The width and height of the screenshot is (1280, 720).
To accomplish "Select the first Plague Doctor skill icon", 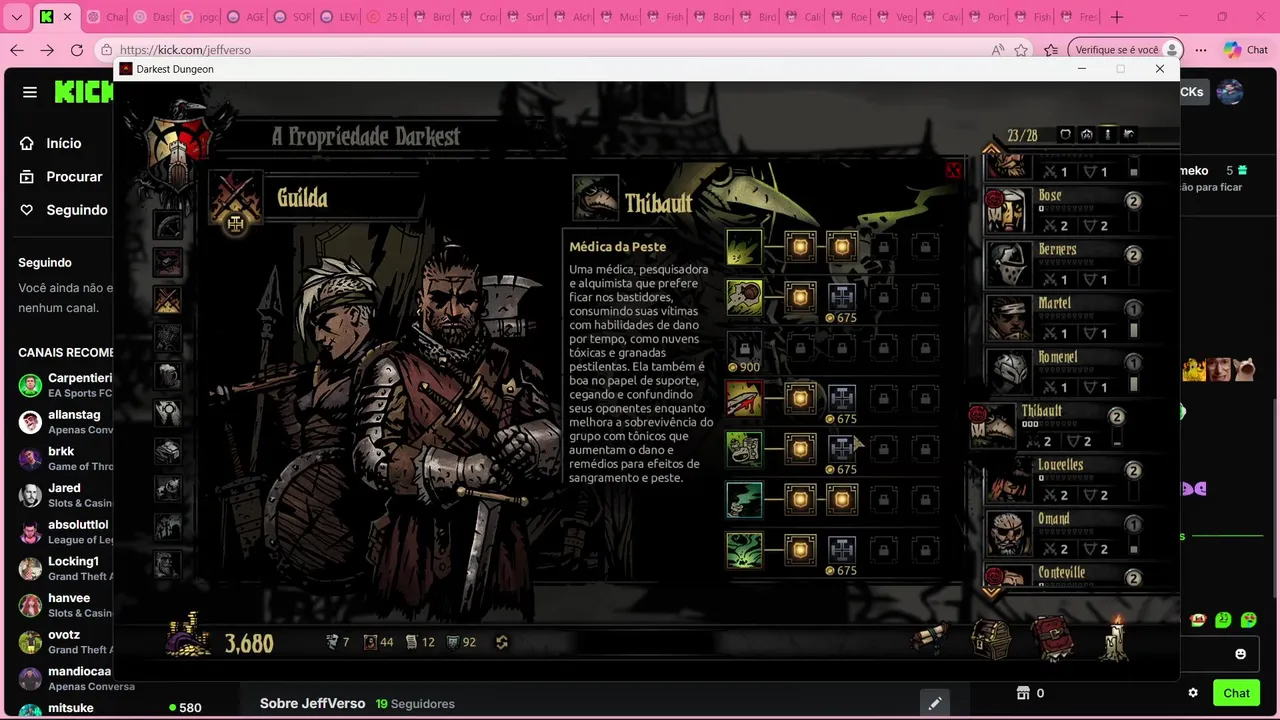I will 744,247.
